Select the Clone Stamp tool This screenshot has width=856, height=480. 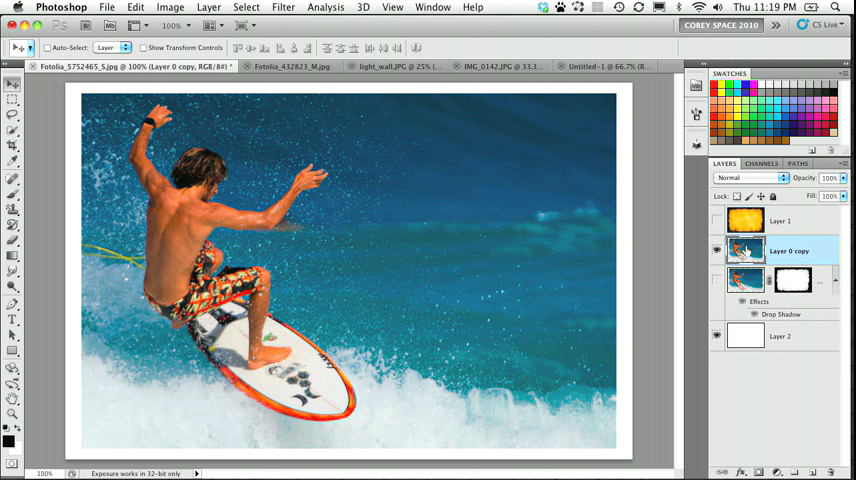pos(12,209)
